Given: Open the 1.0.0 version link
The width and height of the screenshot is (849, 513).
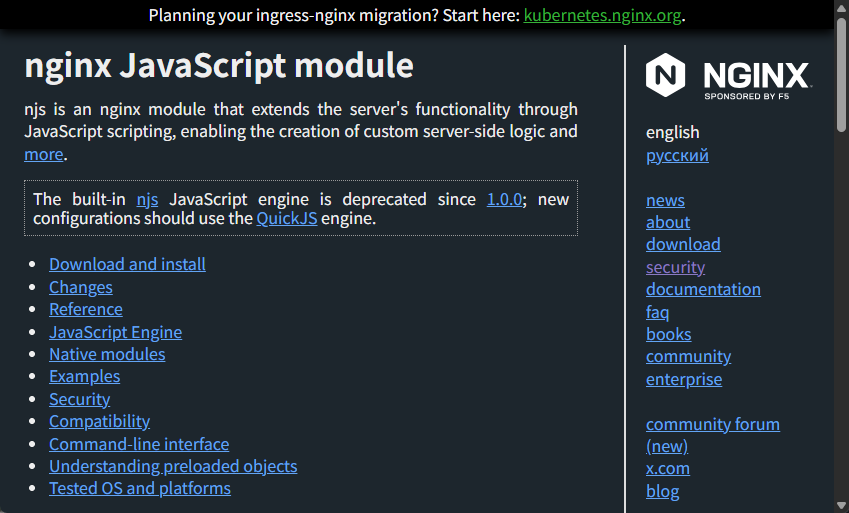Looking at the screenshot, I should tap(504, 199).
